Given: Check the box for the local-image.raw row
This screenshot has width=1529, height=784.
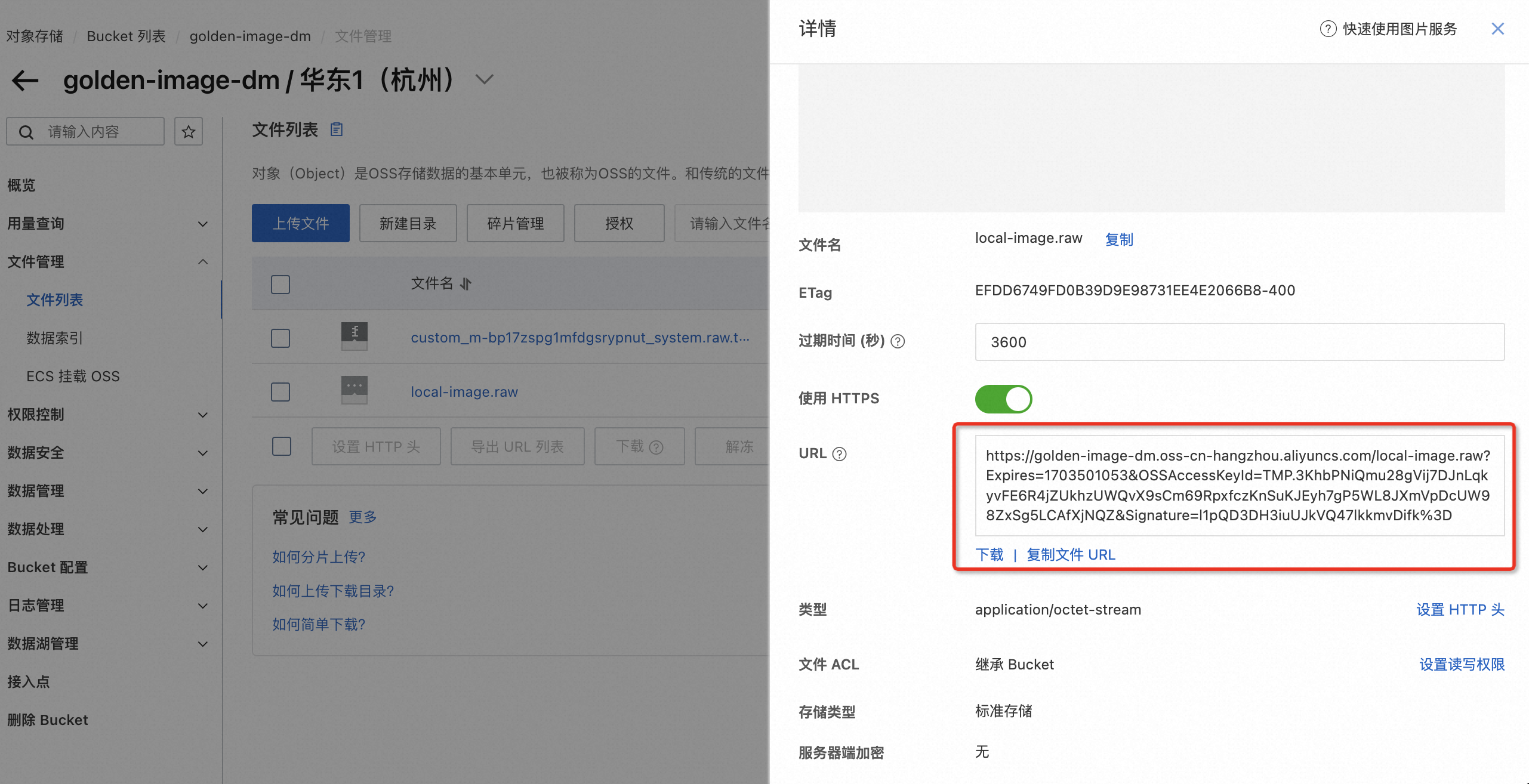Looking at the screenshot, I should click(280, 392).
